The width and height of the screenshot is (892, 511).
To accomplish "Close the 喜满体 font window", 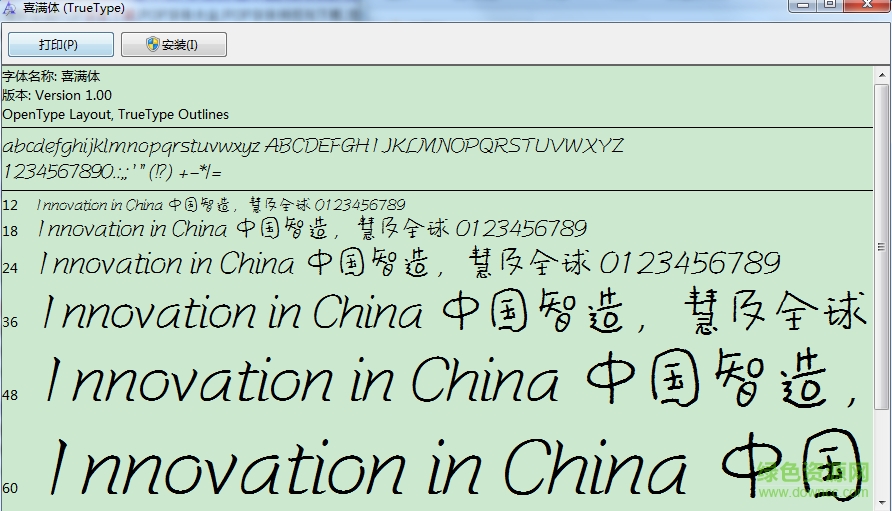I will [867, 5].
